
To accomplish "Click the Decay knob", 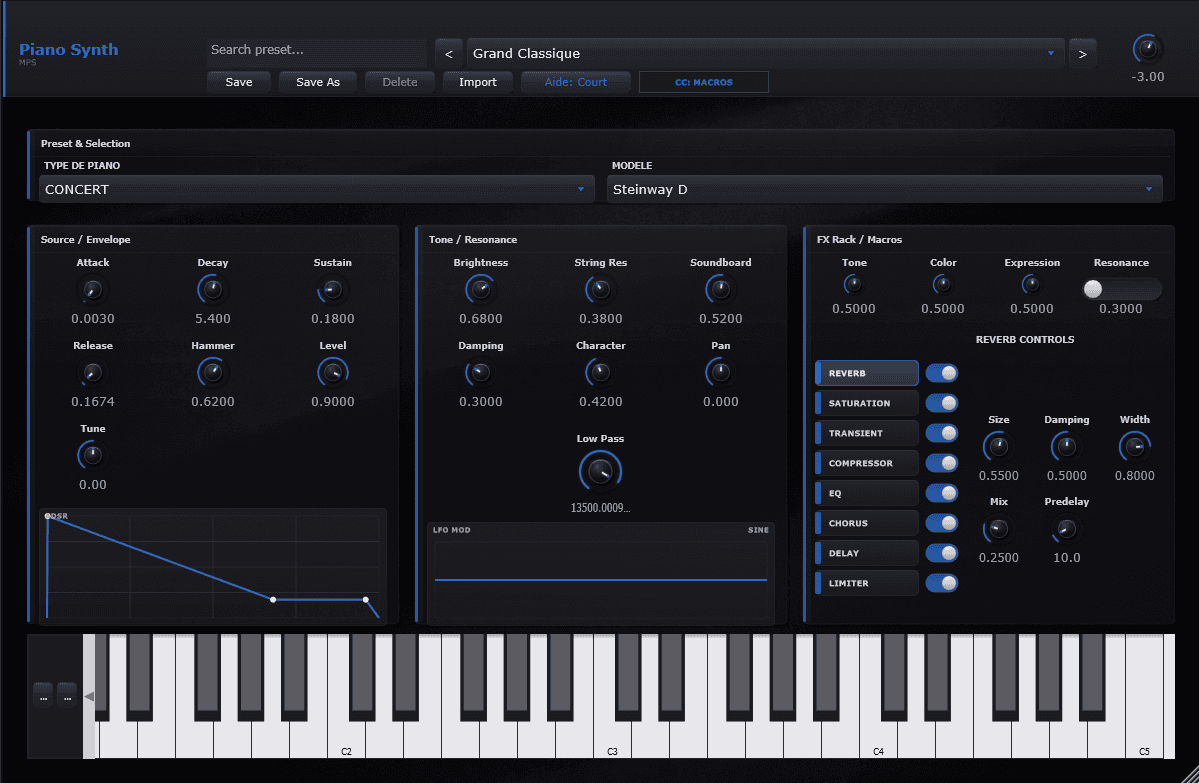I will (212, 290).
